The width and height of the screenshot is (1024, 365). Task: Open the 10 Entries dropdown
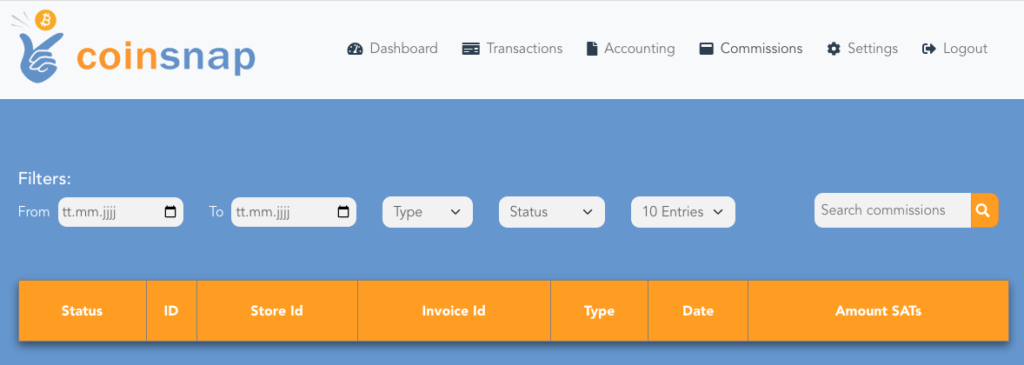[x=683, y=212]
